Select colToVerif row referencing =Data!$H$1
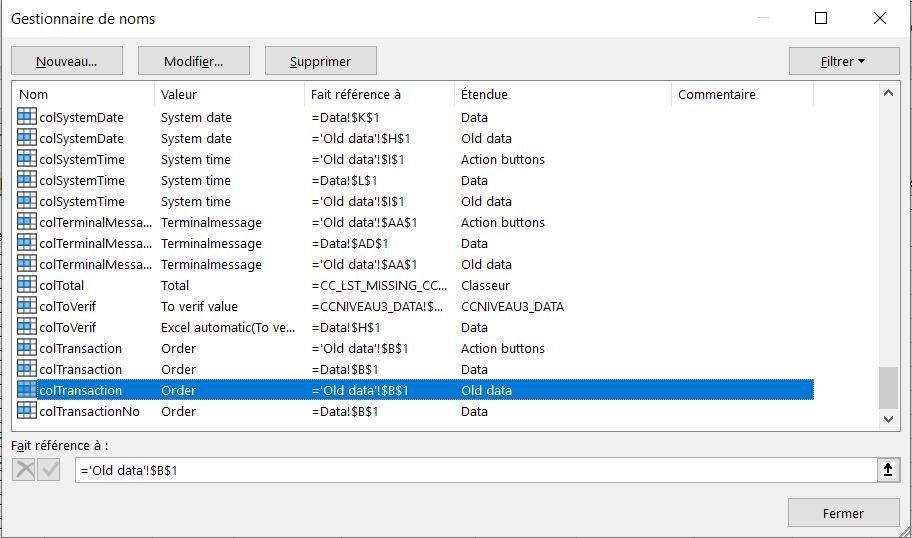912x538 pixels. (415, 327)
